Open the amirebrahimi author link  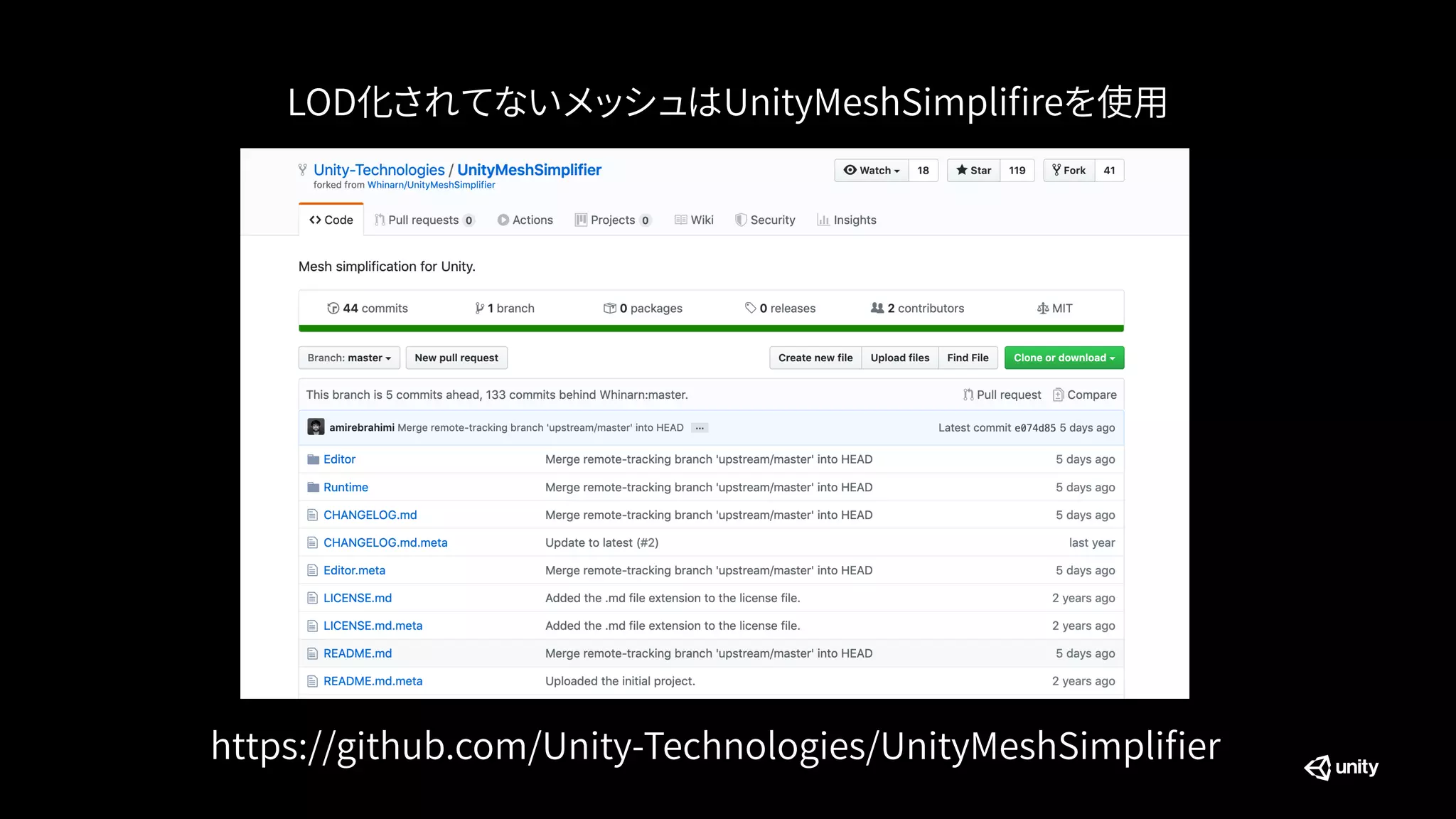362,427
